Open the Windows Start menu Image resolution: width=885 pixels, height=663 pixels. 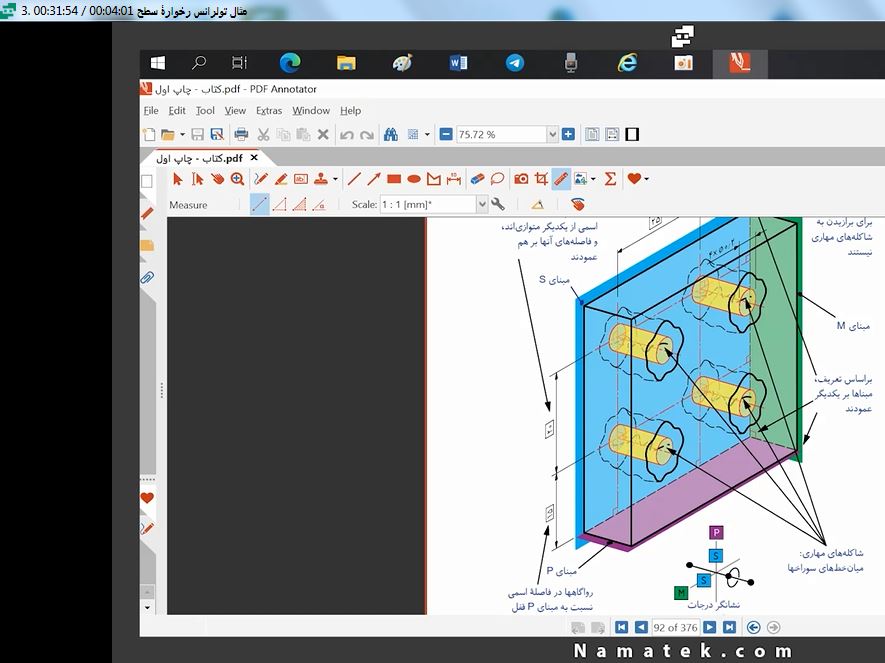[157, 63]
